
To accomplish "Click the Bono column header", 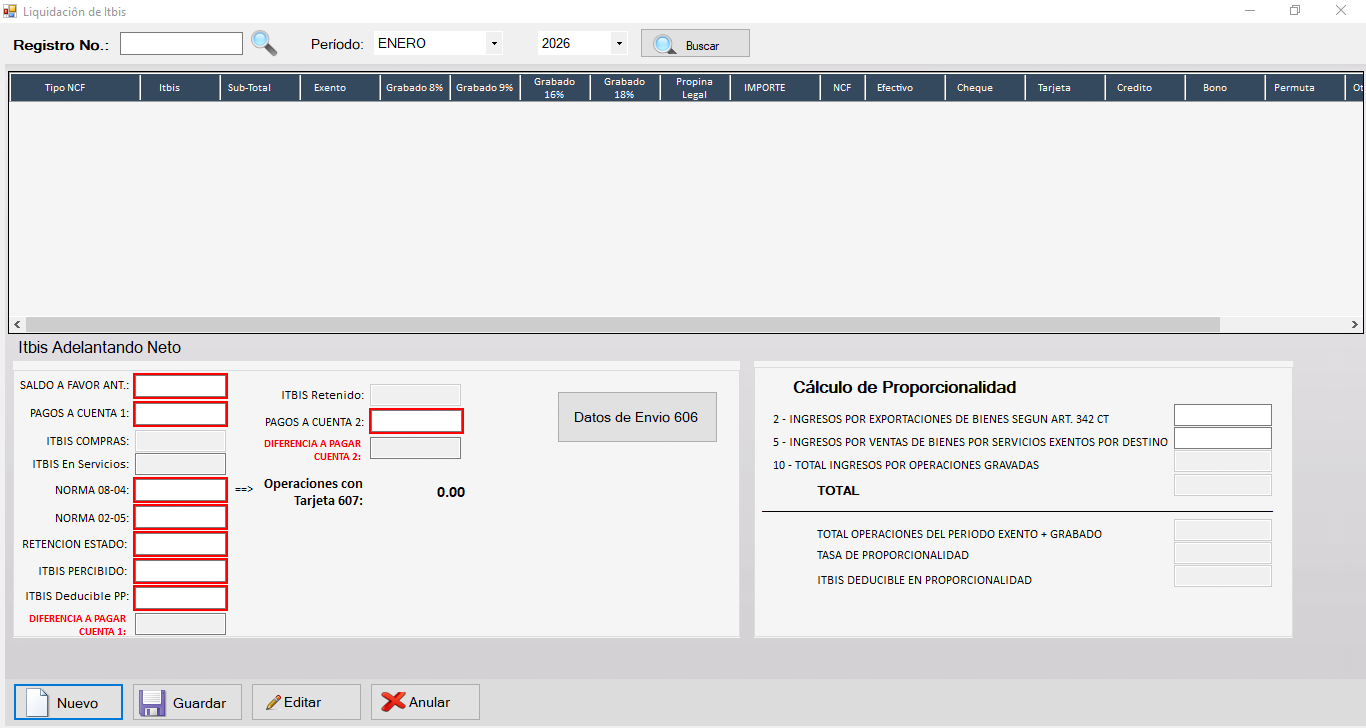I will click(1225, 88).
